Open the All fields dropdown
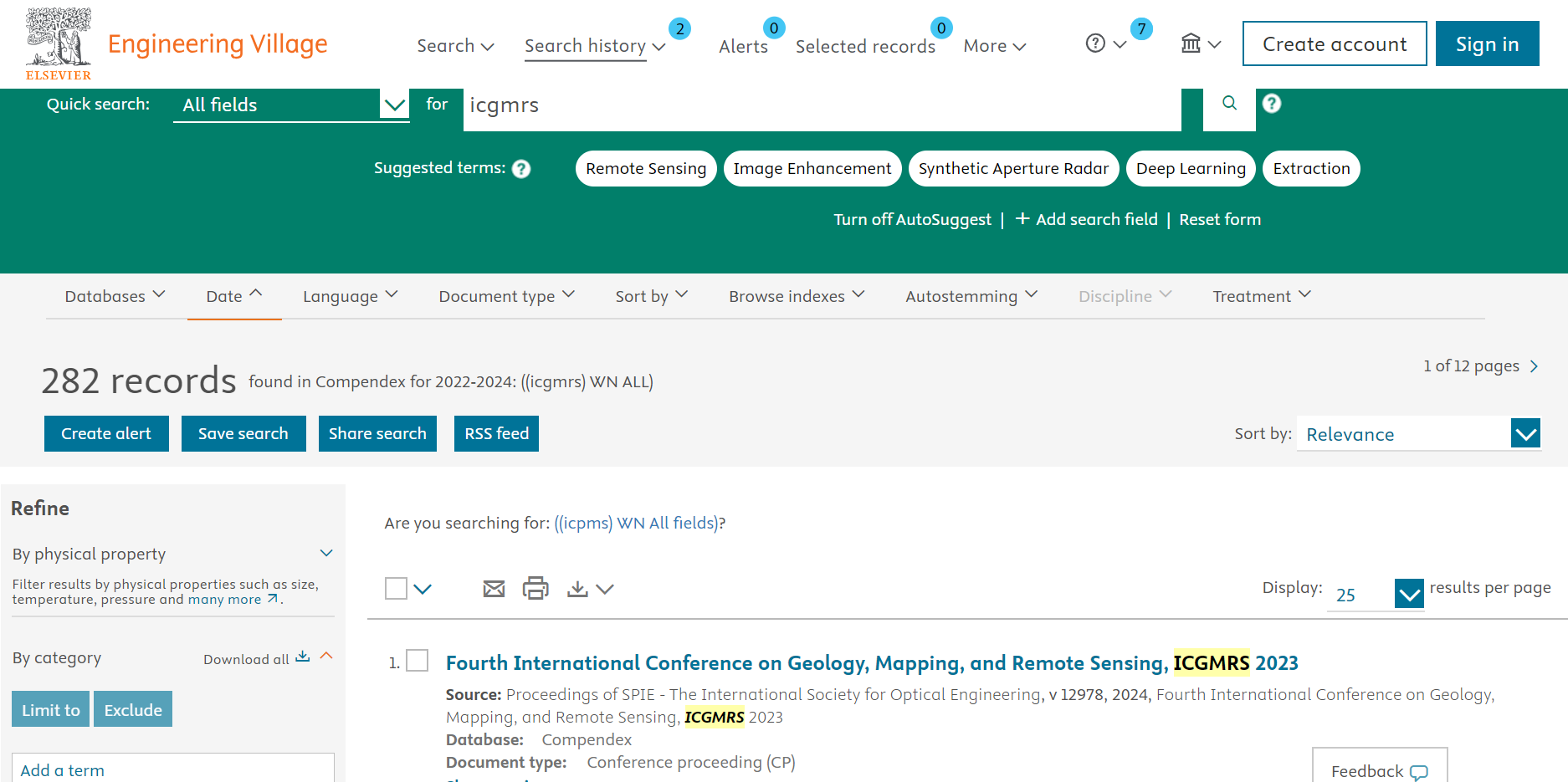The width and height of the screenshot is (1568, 782). tap(291, 105)
